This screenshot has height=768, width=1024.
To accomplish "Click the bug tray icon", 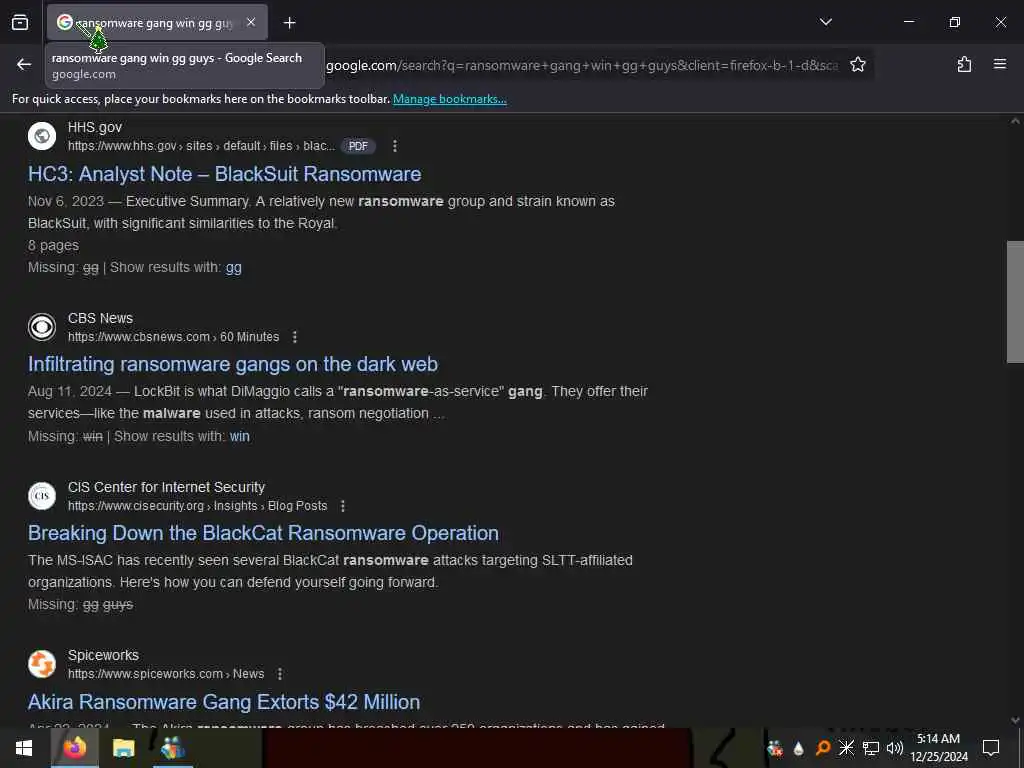I will point(775,748).
